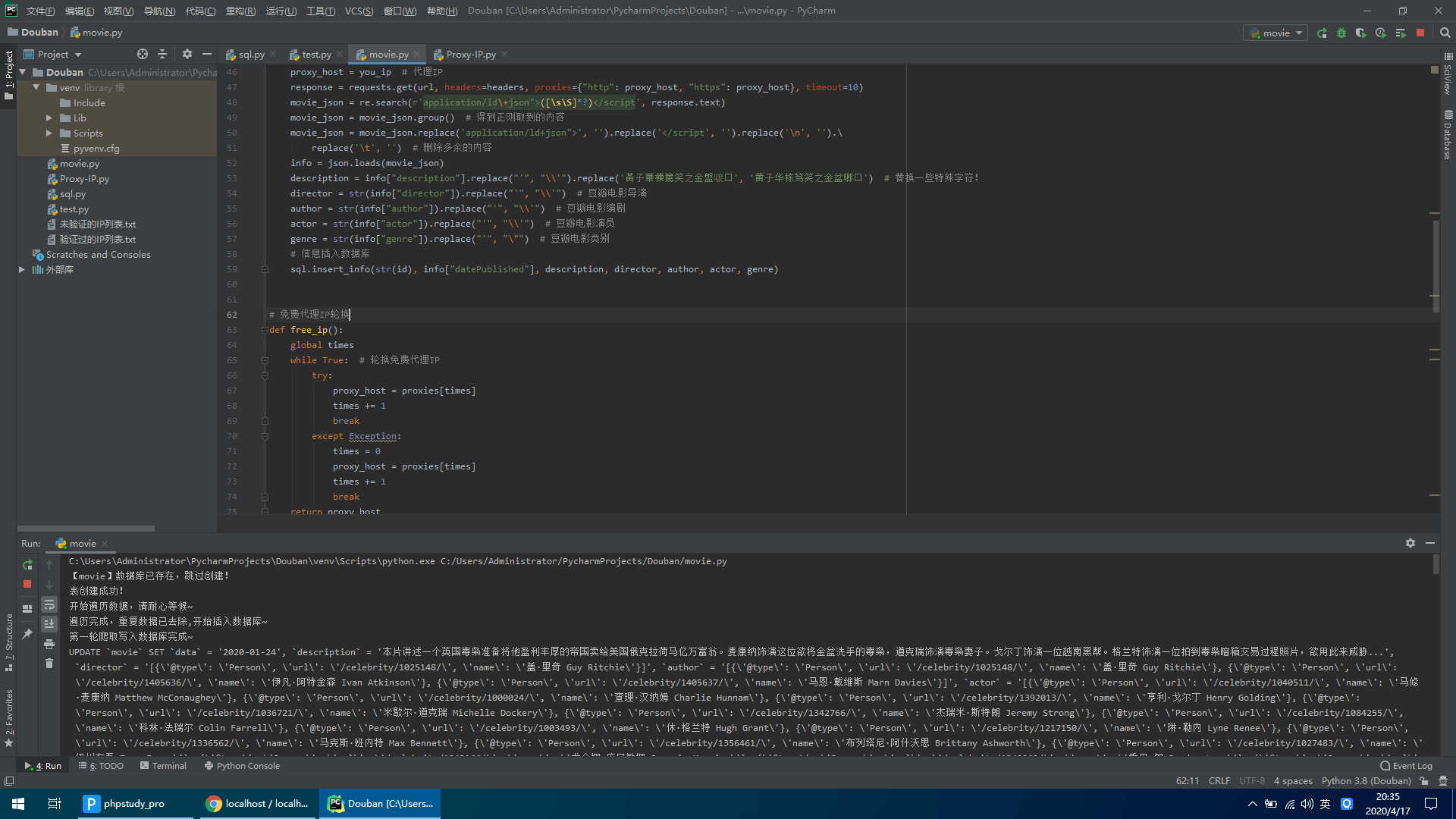
Task: Click UTF-8 encoding in status bar
Action: tap(1252, 781)
